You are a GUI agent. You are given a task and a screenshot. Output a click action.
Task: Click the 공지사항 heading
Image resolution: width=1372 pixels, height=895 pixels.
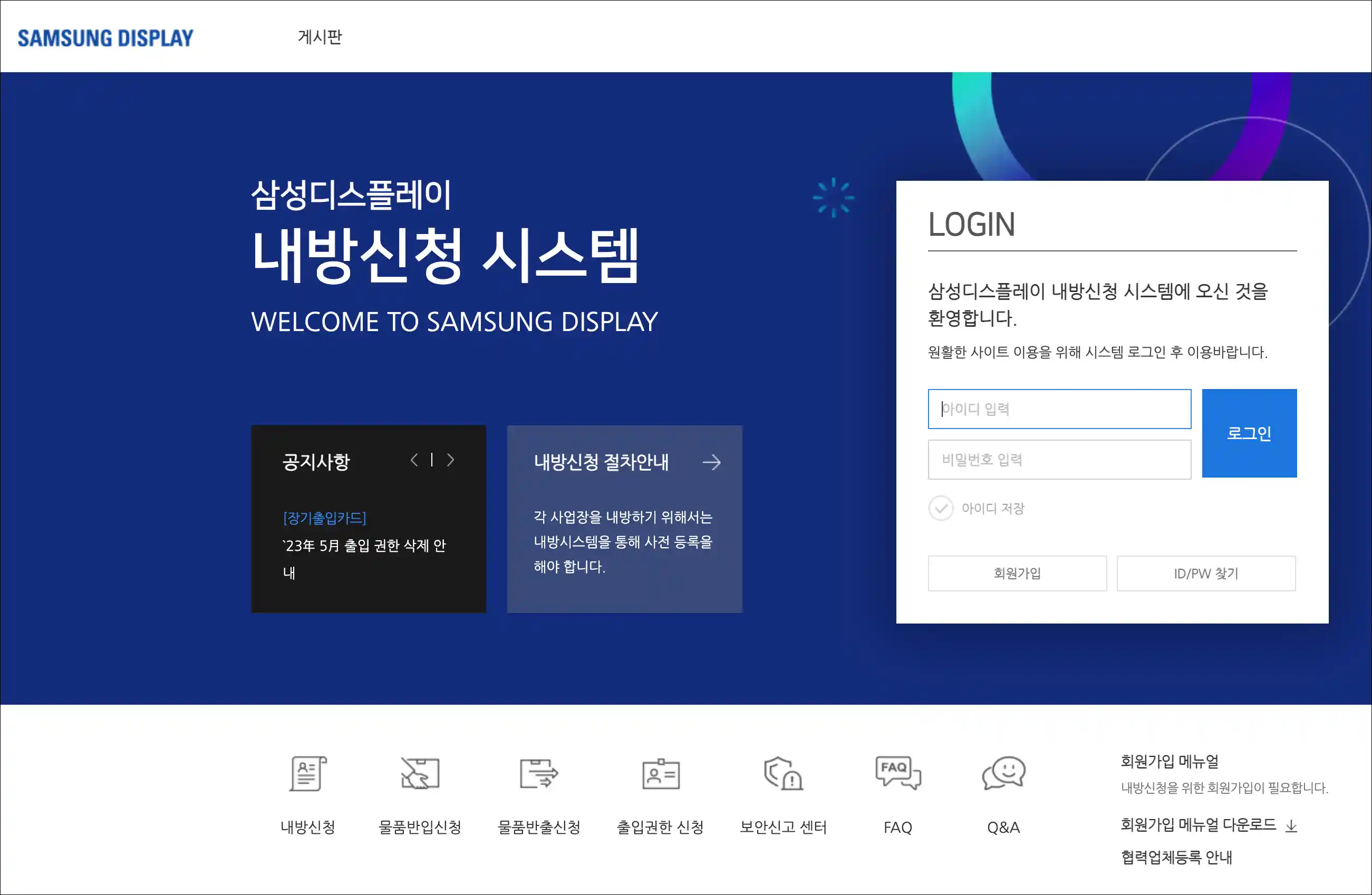(316, 462)
